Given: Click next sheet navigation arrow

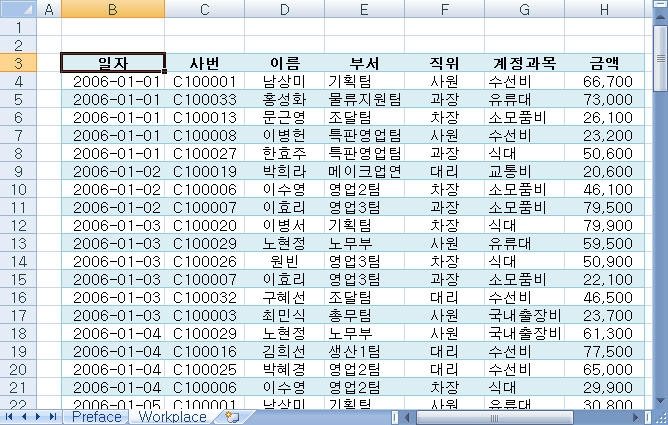Looking at the screenshot, I should (x=38, y=417).
